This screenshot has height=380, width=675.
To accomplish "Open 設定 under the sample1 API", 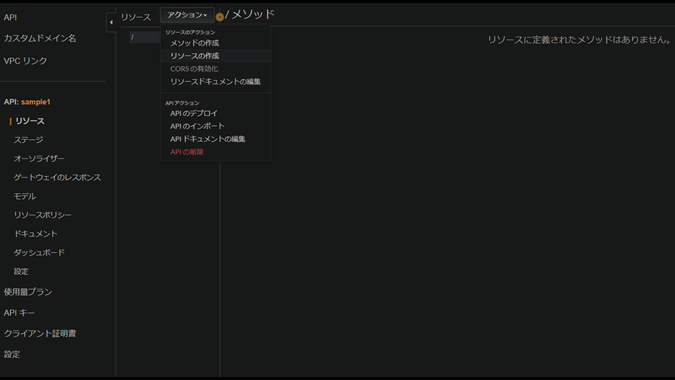I will (21, 272).
